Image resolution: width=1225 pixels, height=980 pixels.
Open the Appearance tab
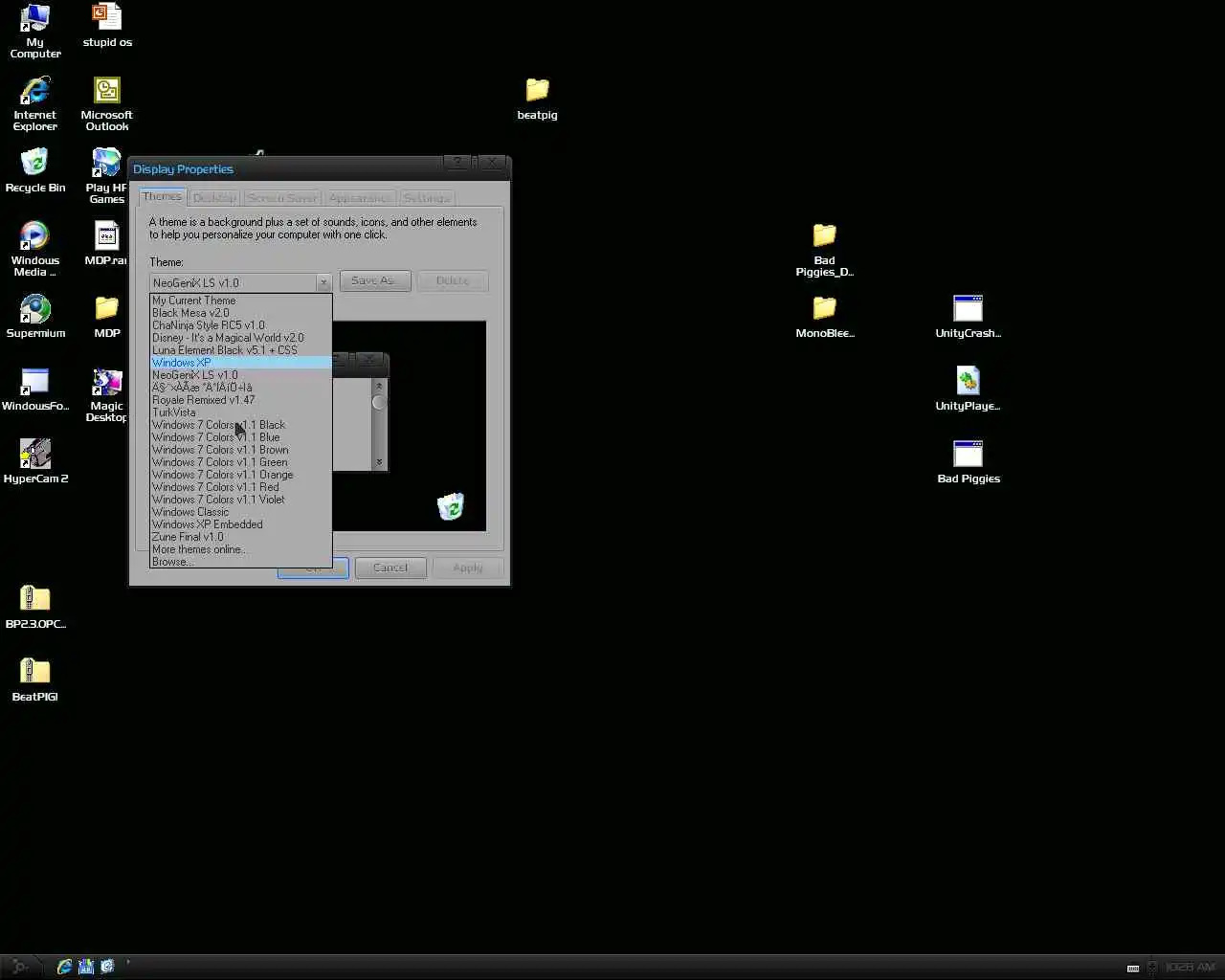point(360,197)
